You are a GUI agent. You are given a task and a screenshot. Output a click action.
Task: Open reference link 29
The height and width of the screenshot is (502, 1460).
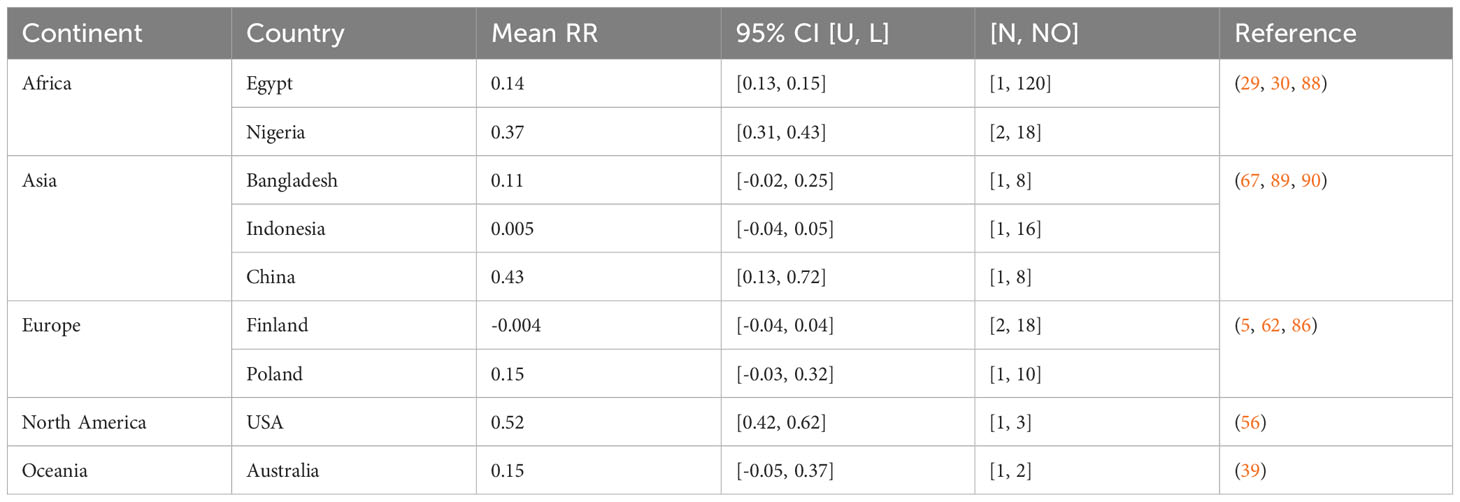click(1251, 84)
